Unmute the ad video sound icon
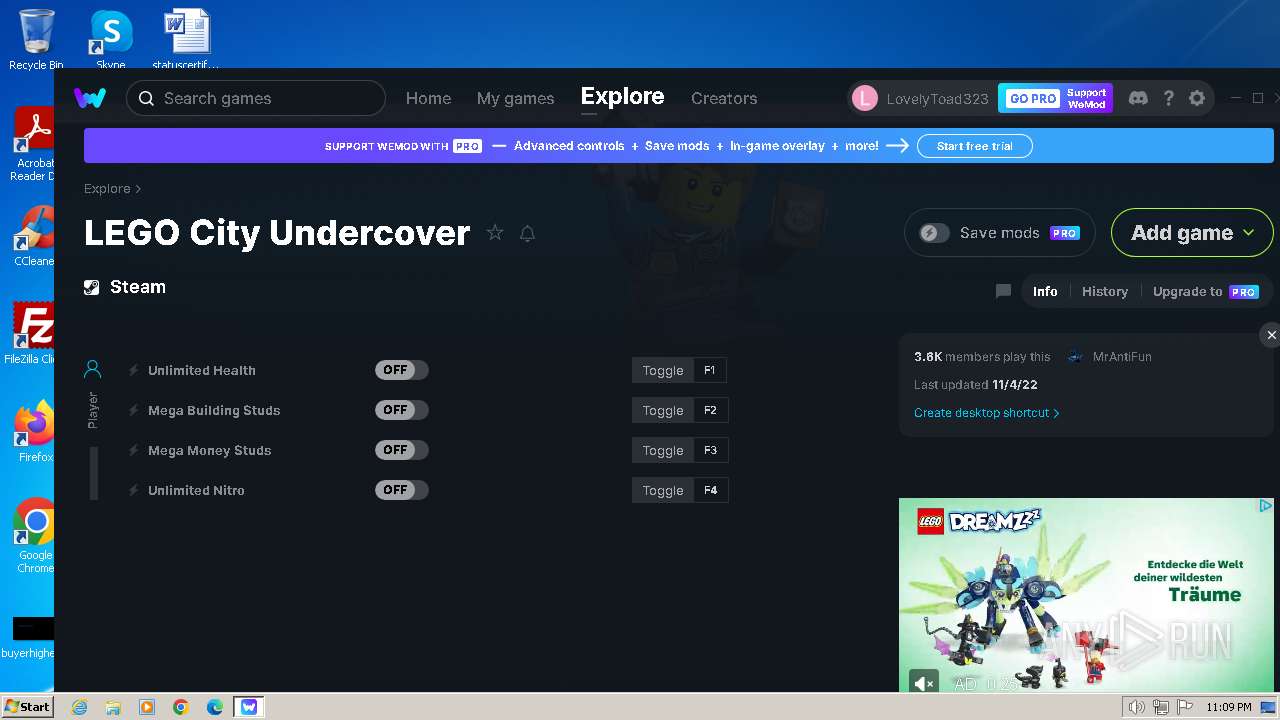 point(924,683)
